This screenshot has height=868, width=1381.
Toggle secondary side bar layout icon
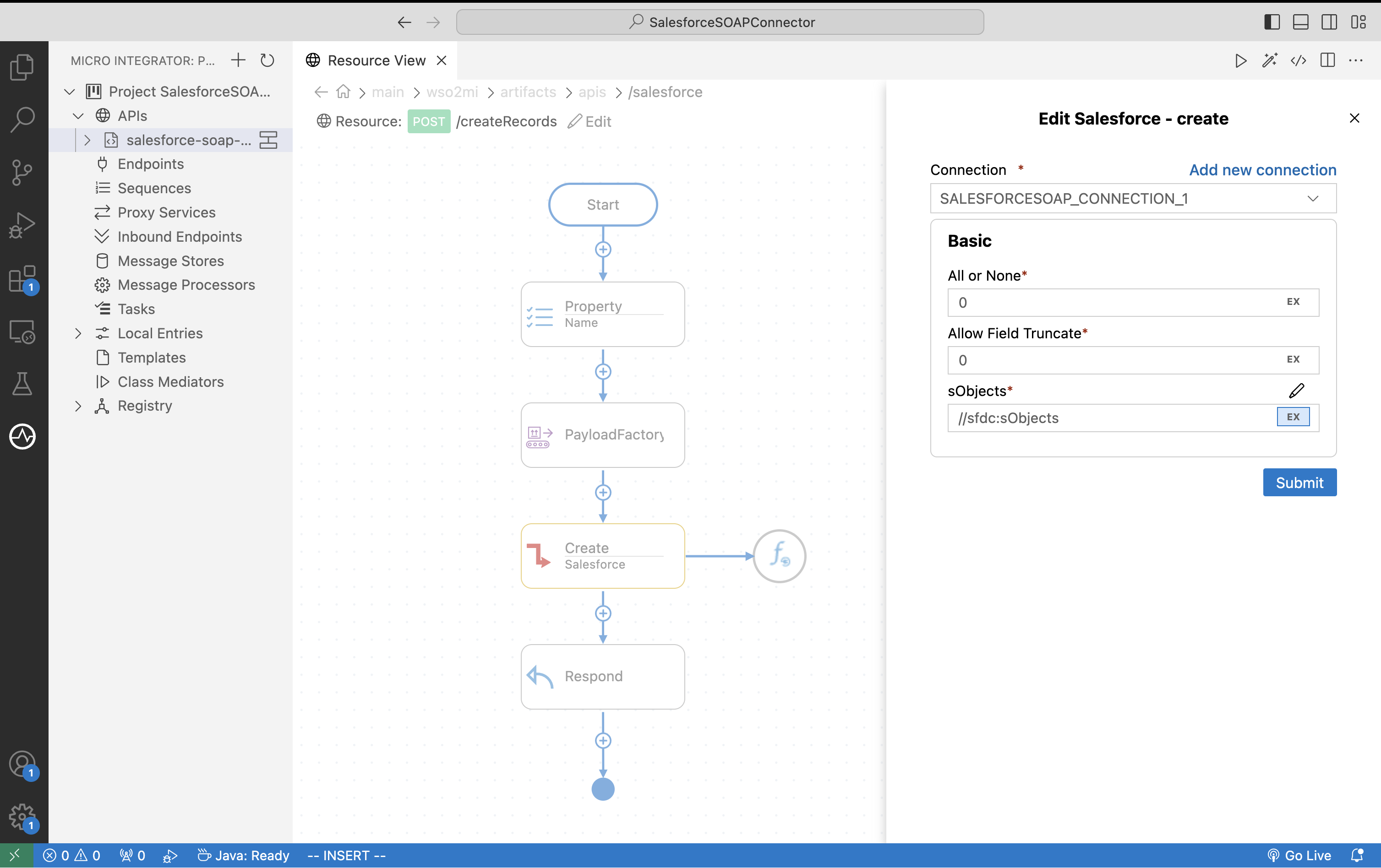pos(1329,22)
